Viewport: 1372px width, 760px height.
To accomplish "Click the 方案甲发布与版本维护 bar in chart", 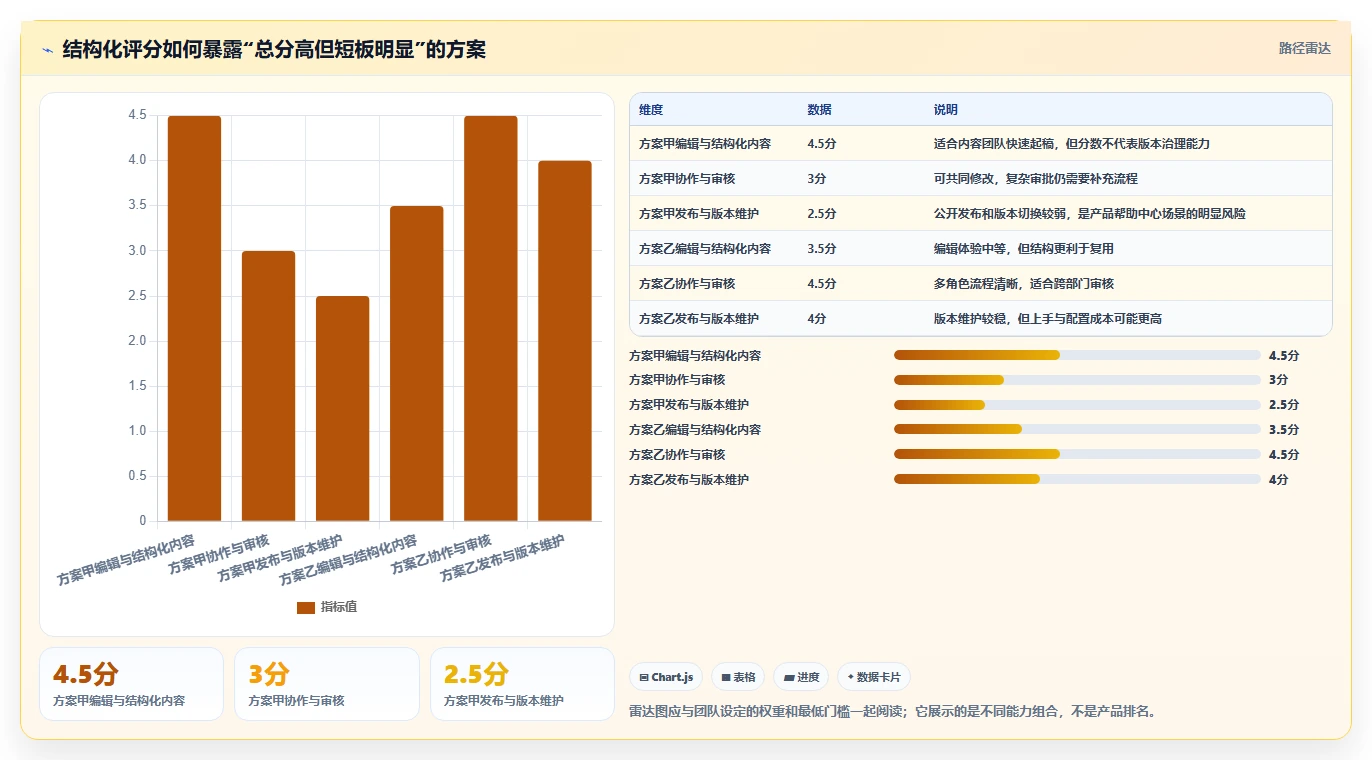I will [x=342, y=408].
